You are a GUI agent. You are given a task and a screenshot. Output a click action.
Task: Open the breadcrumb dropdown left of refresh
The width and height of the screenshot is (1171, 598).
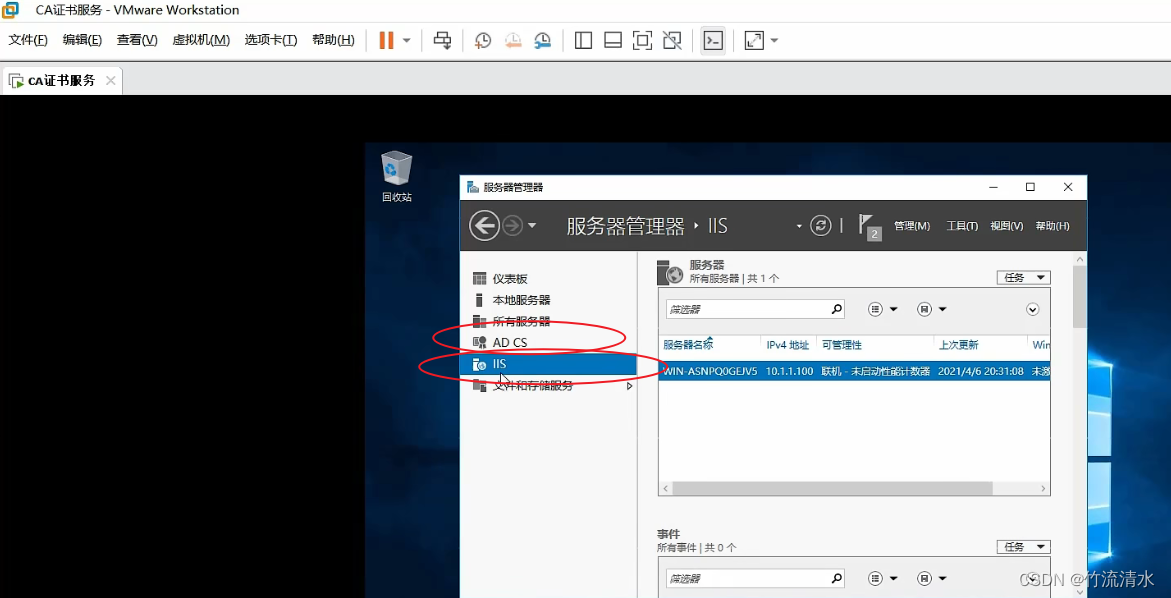(x=798, y=225)
